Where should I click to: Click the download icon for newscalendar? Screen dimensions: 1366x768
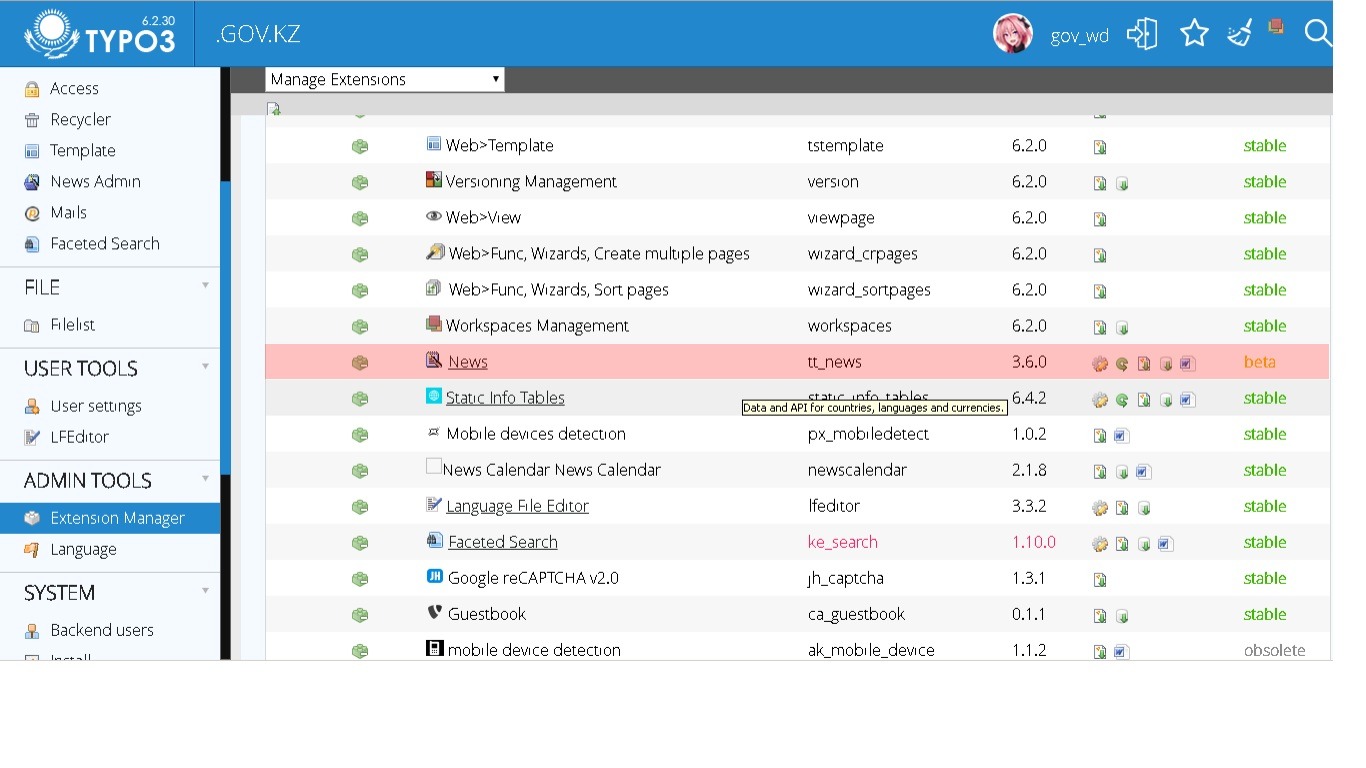(x=1122, y=471)
